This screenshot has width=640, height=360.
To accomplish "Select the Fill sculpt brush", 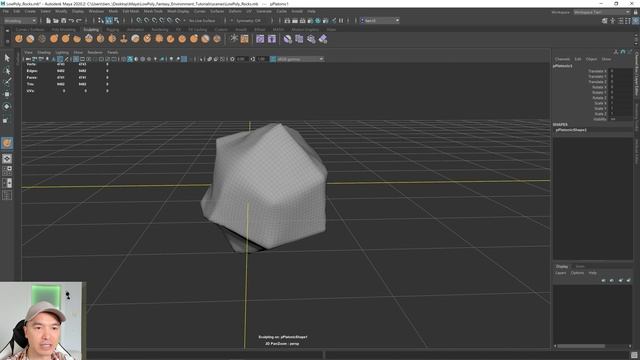I will 159,39.
